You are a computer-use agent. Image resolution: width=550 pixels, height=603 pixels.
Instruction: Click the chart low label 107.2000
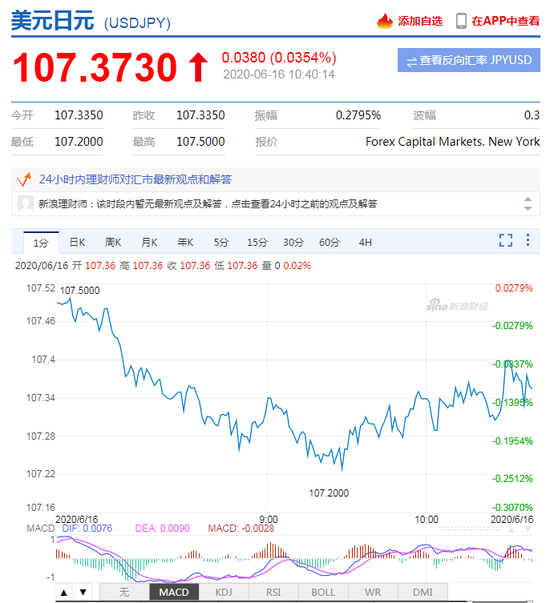click(x=329, y=493)
